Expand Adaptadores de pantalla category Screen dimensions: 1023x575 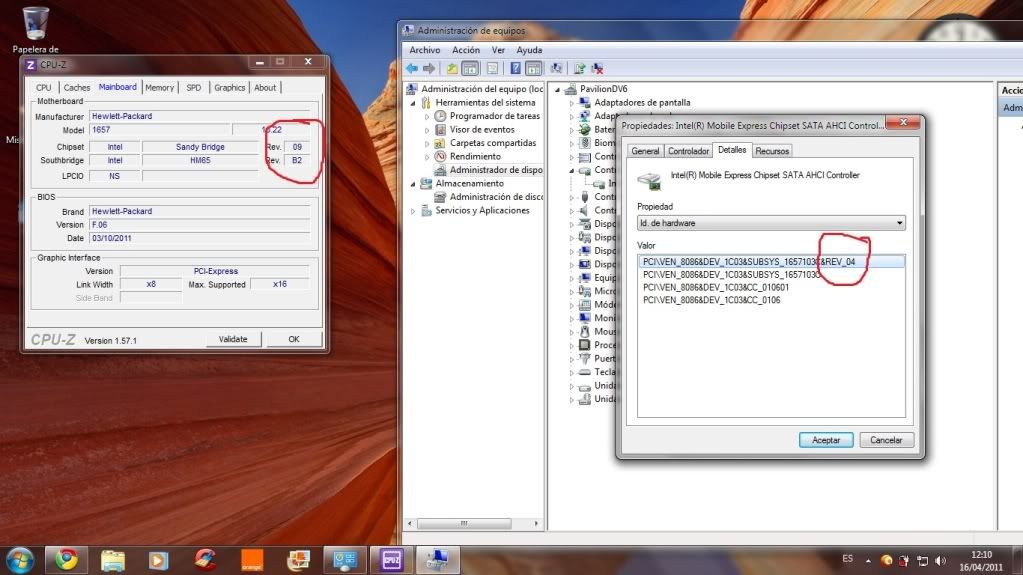[572, 103]
